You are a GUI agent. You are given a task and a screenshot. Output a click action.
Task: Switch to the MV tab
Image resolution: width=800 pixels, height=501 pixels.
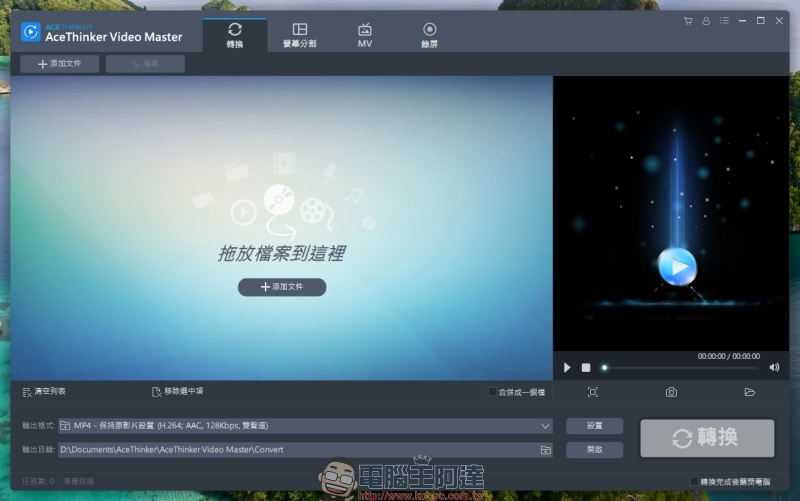[x=365, y=36]
